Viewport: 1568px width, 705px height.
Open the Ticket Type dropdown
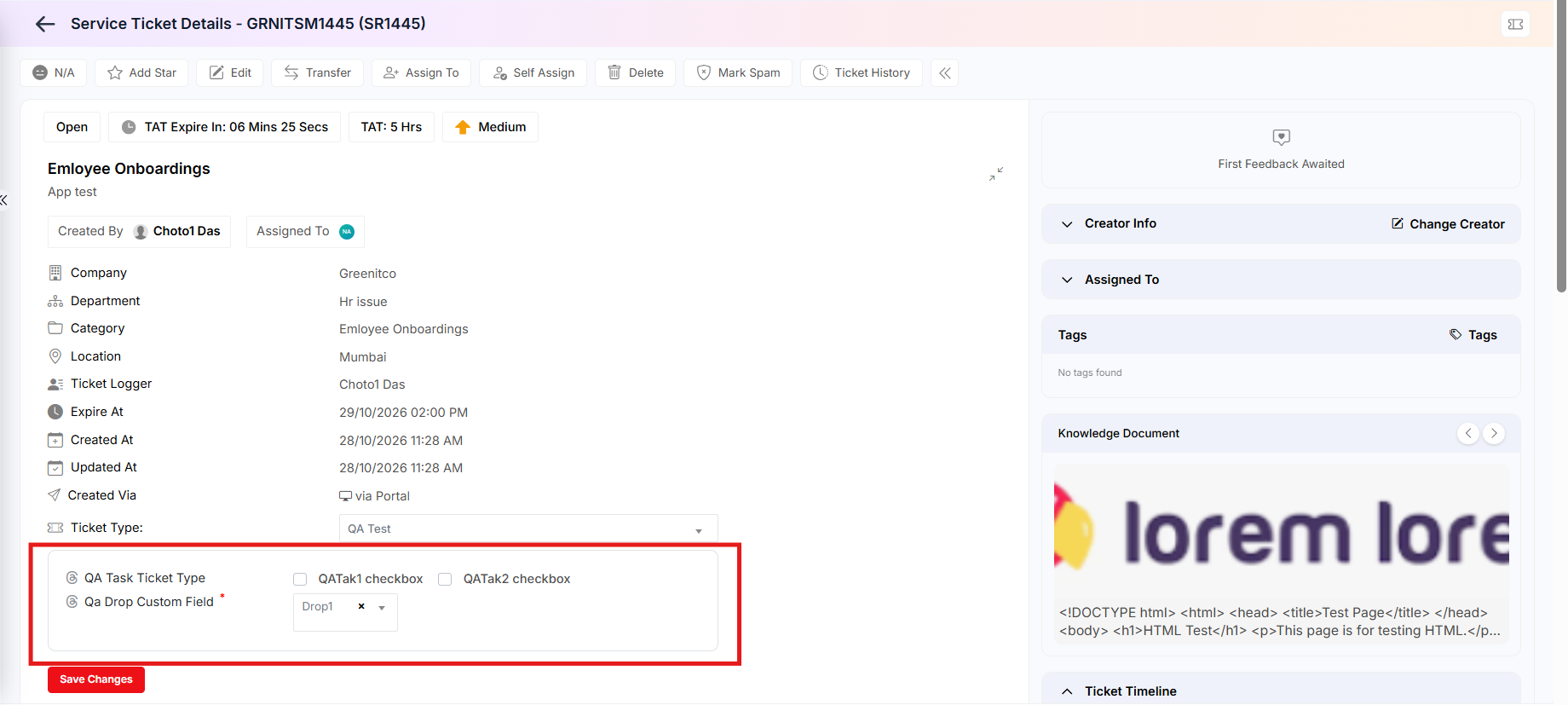528,529
